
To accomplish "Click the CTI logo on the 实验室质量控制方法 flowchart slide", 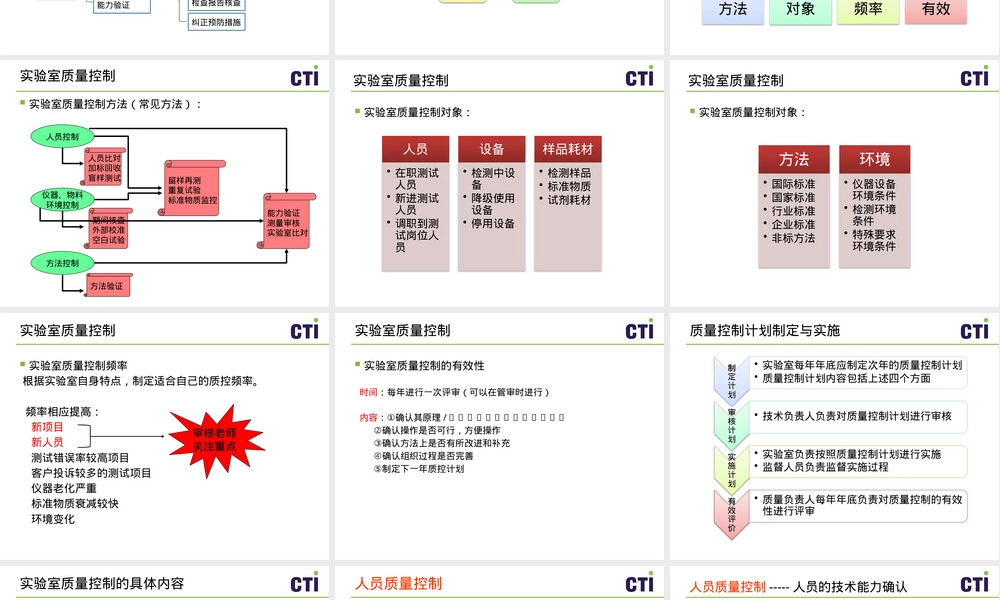I will point(304,77).
